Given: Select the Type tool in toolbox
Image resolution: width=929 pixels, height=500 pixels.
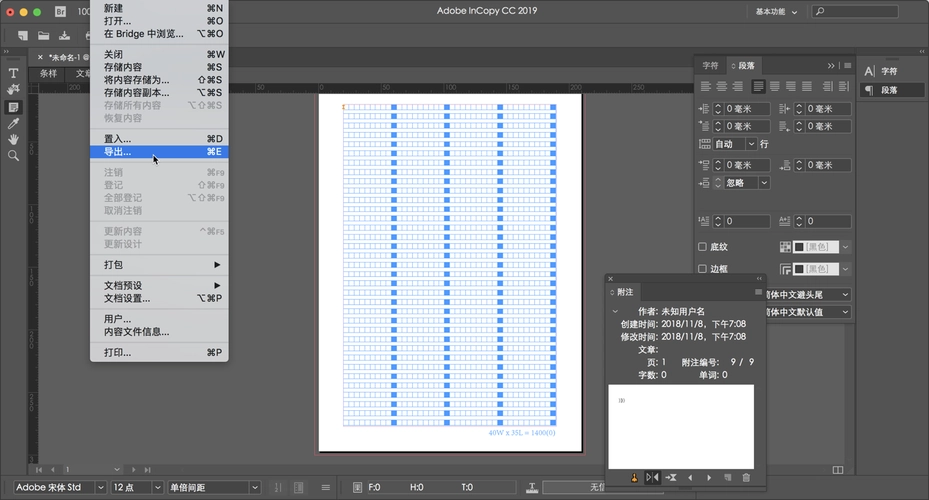Looking at the screenshot, I should (x=14, y=73).
